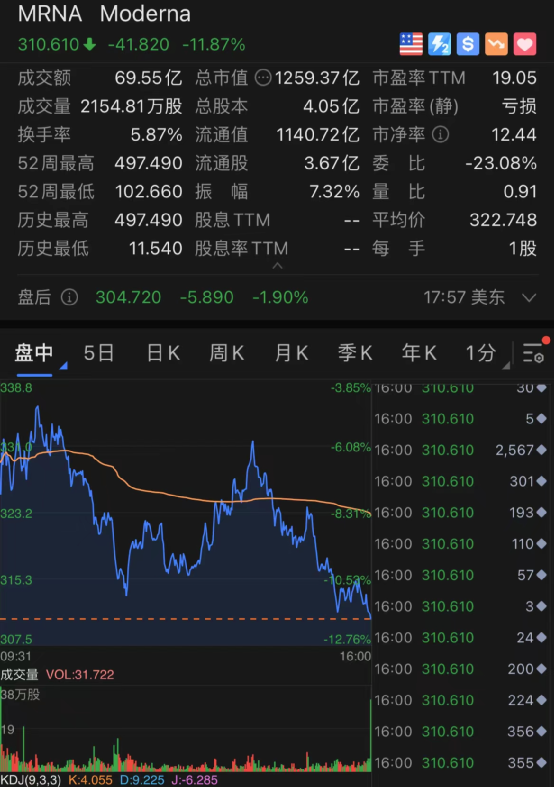The width and height of the screenshot is (554, 787).
Task: Select the tick row with volume 24
Action: 461,638
